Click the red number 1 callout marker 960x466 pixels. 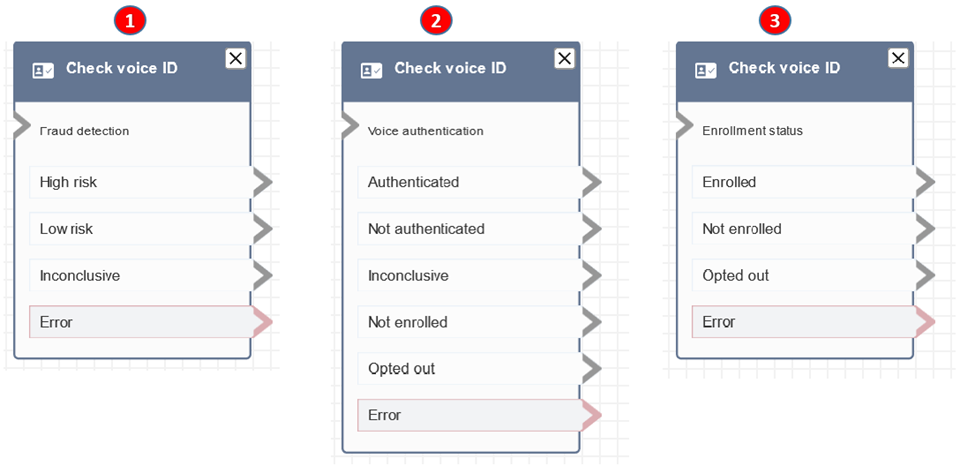click(x=127, y=19)
